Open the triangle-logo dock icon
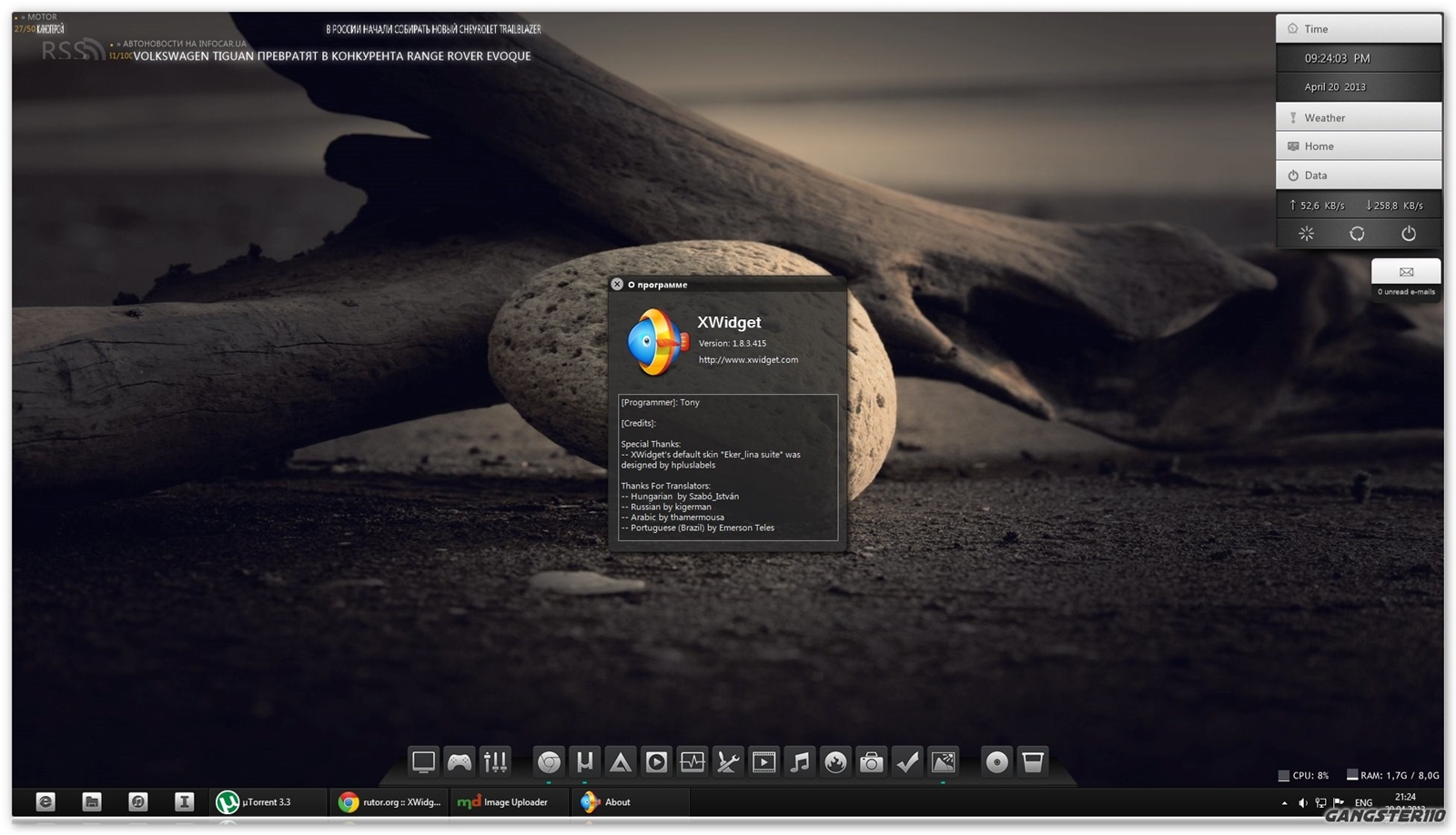Viewport: 1456px width, 835px height. coord(621,761)
